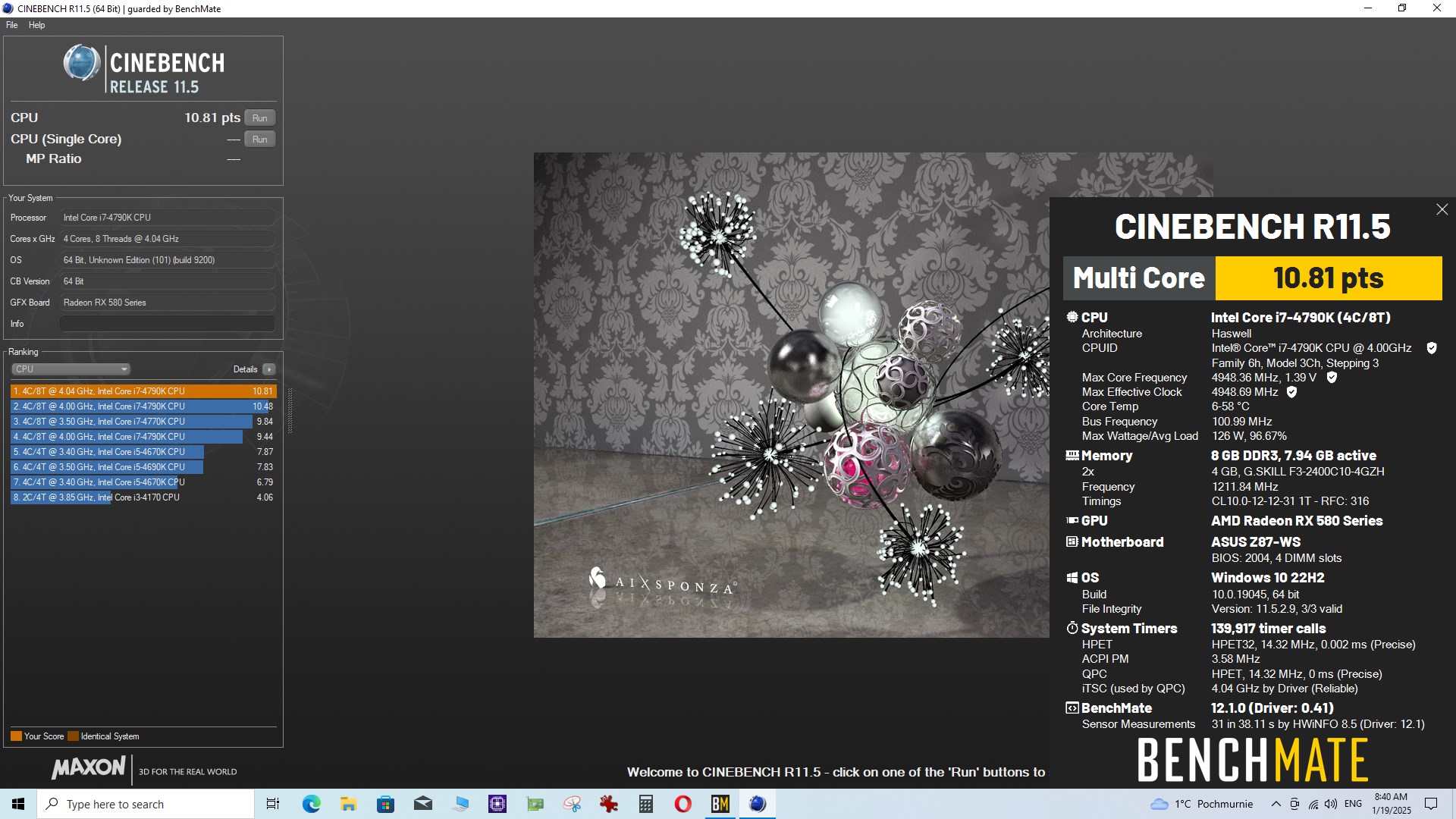1456x819 pixels.
Task: Select ranking entry 4 scoring 9.44
Action: 143,437
